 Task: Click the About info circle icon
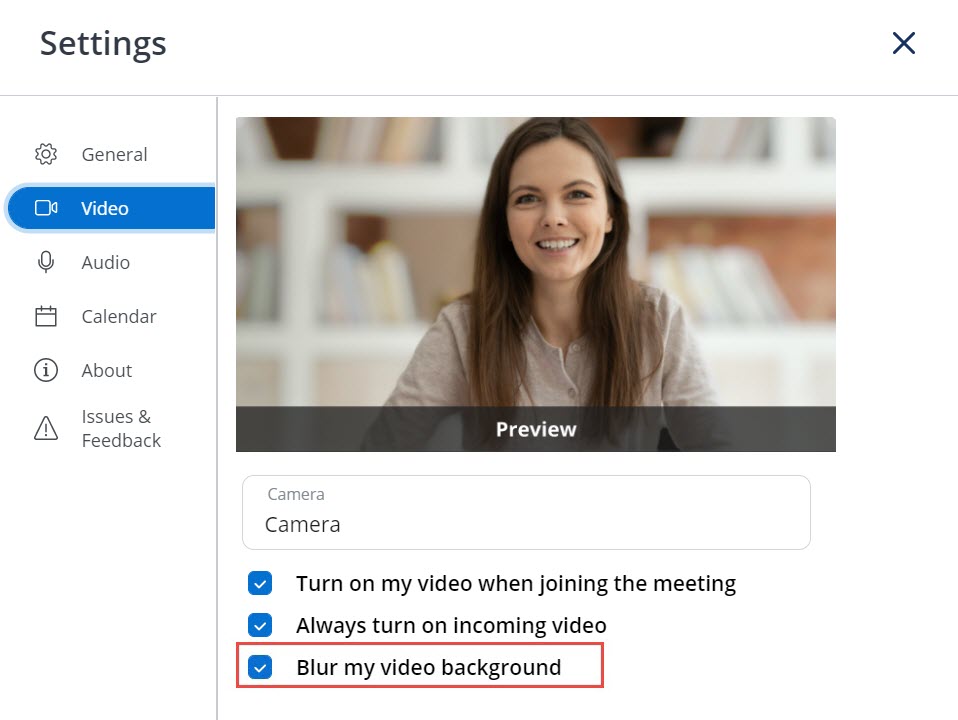(46, 370)
